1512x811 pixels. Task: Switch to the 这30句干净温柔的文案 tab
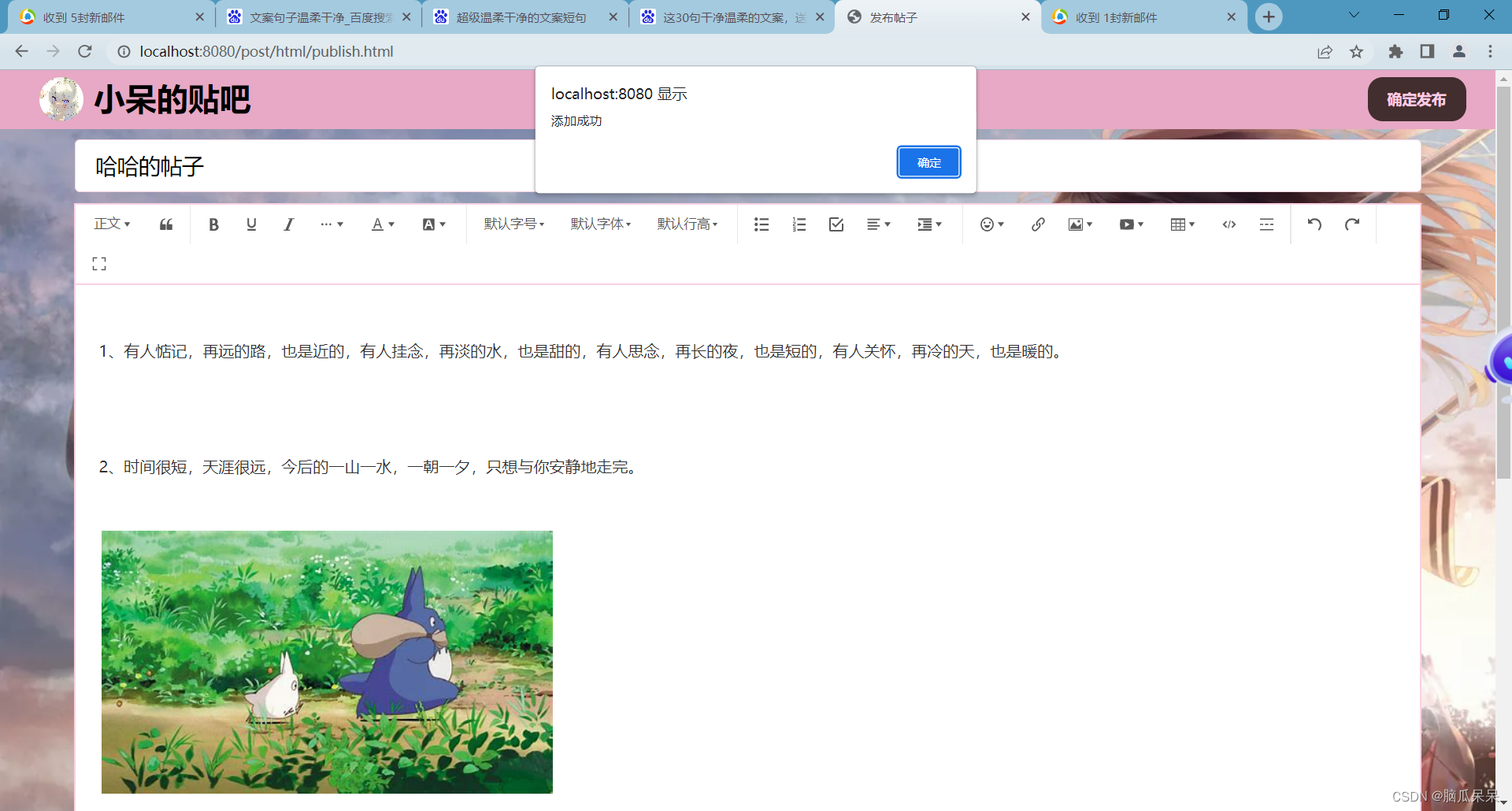click(x=731, y=17)
